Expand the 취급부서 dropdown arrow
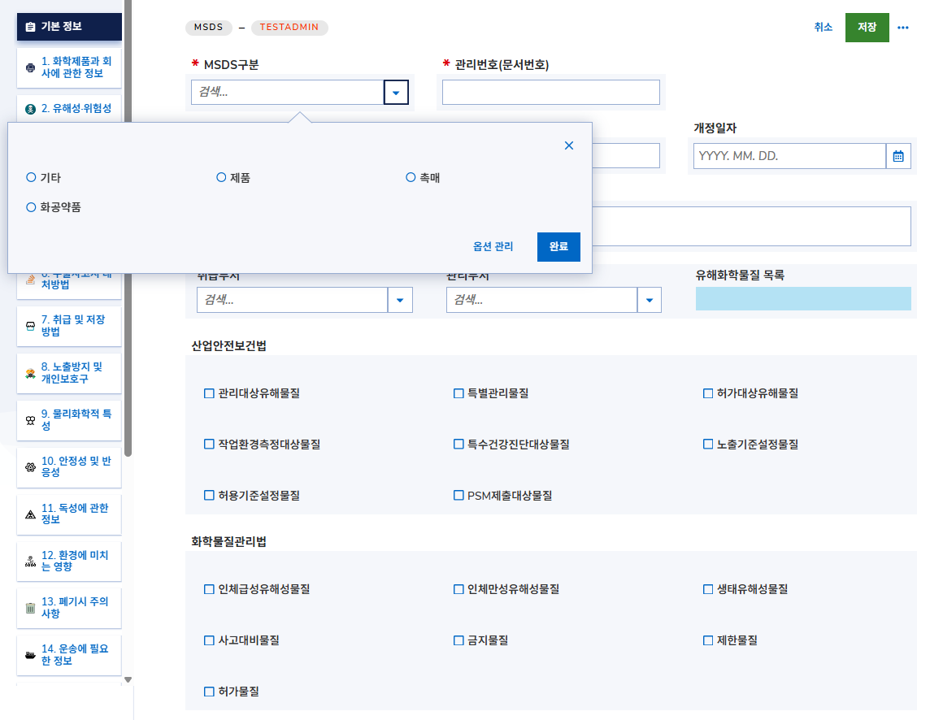Viewport: 930px width, 720px height. [x=400, y=300]
